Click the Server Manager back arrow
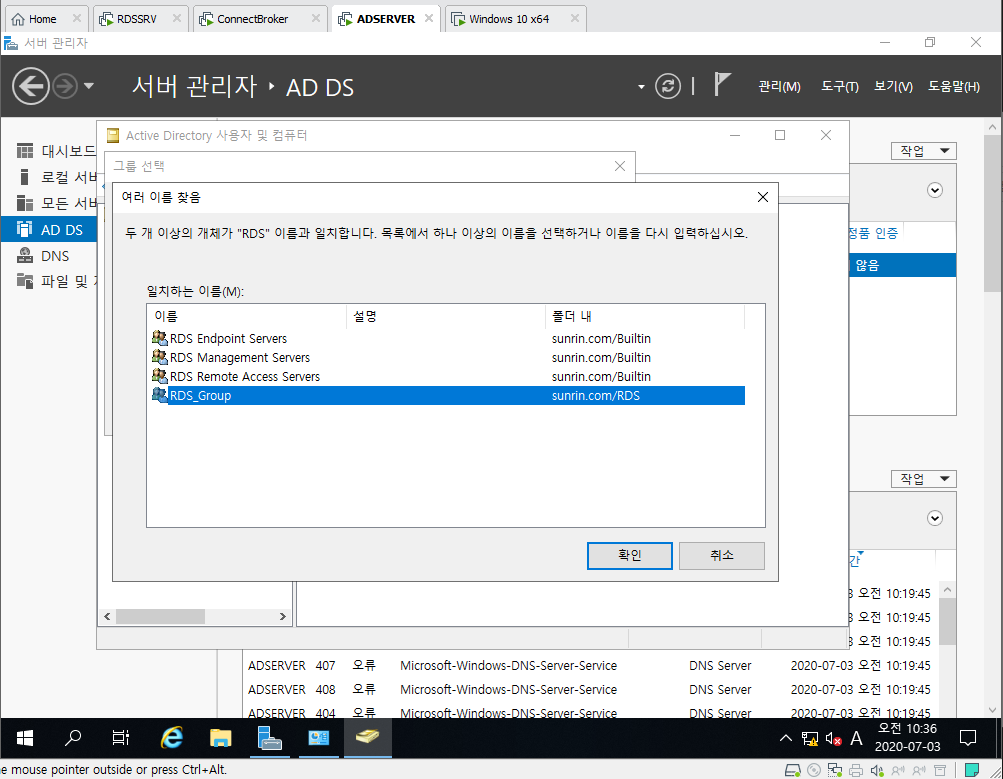Viewport: 1003px width, 779px height. (x=31, y=86)
